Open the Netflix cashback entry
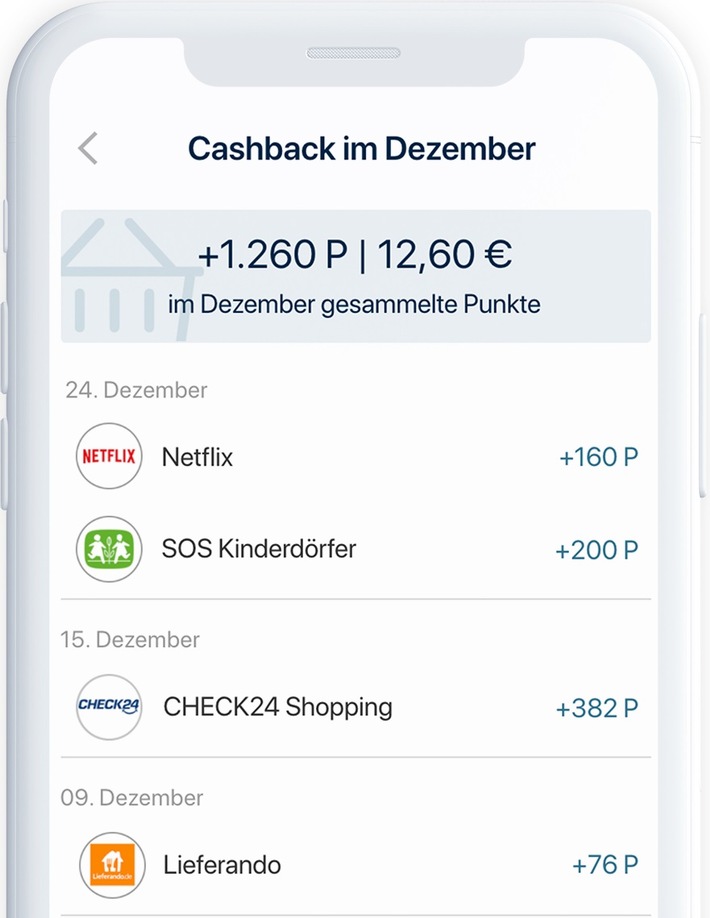Viewport: 710px width, 918px height. [x=198, y=458]
